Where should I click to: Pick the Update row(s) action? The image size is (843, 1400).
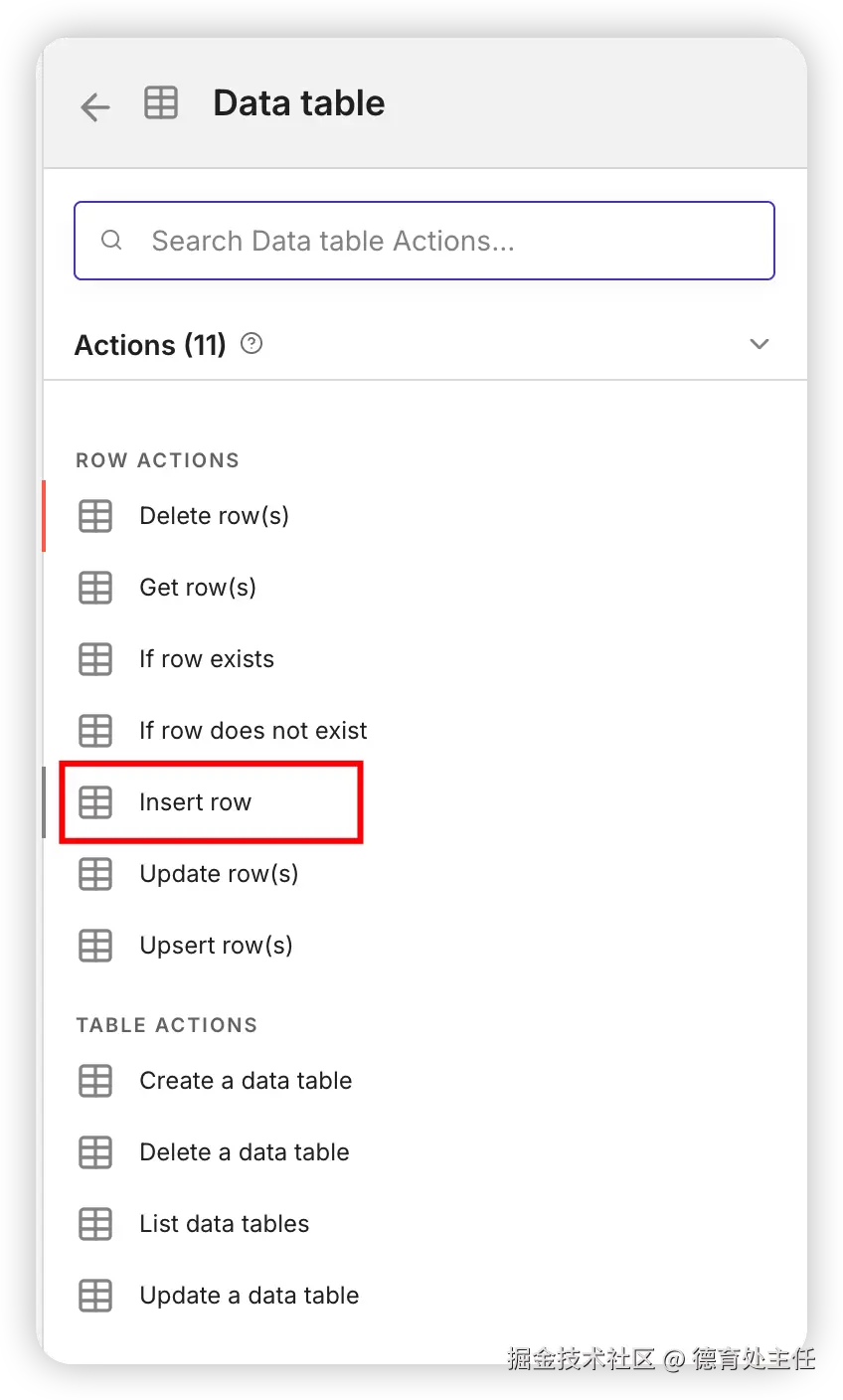click(x=219, y=874)
